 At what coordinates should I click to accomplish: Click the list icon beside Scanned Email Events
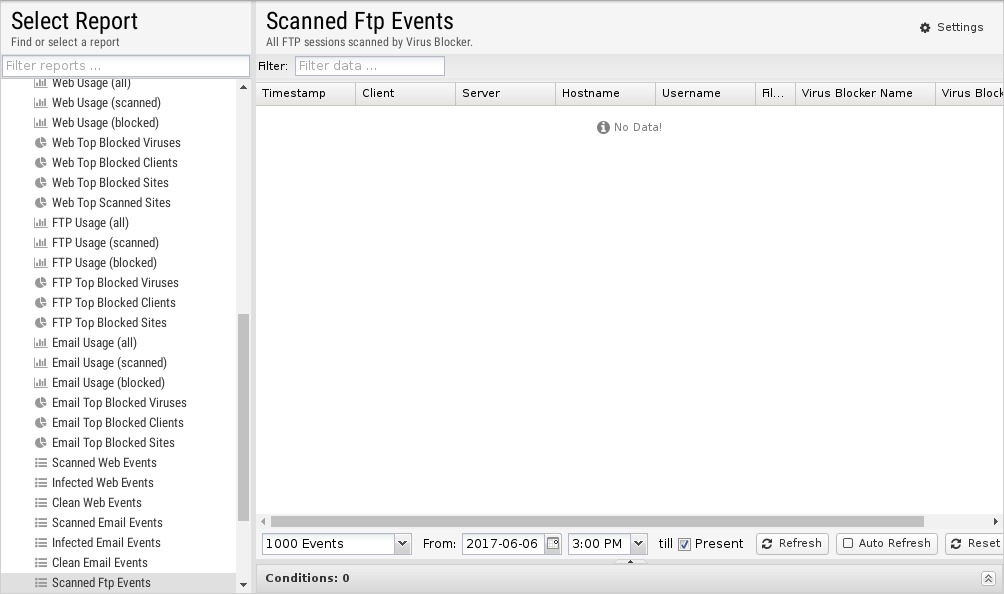click(x=40, y=522)
